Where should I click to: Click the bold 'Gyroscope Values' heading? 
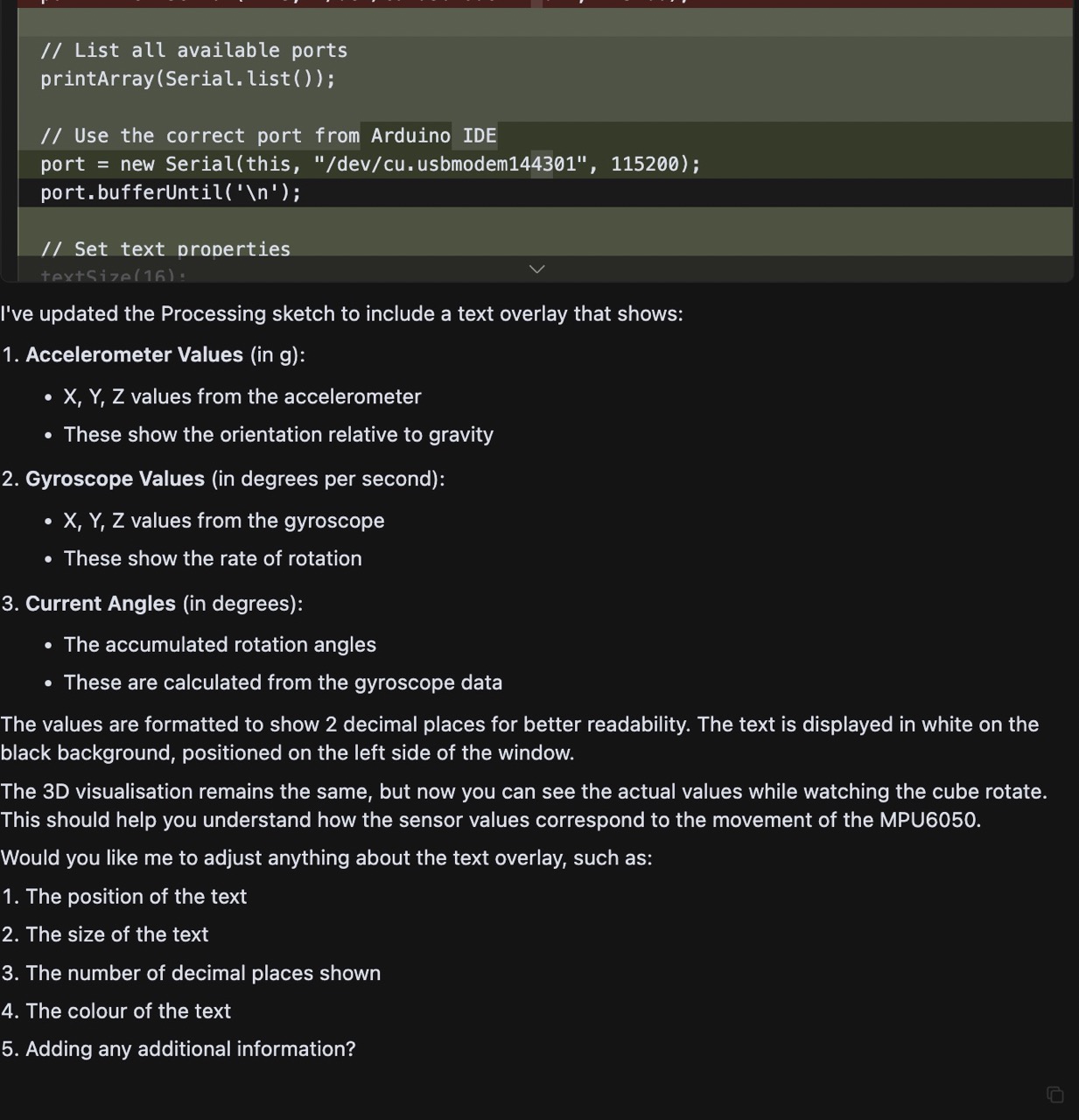[x=115, y=479]
